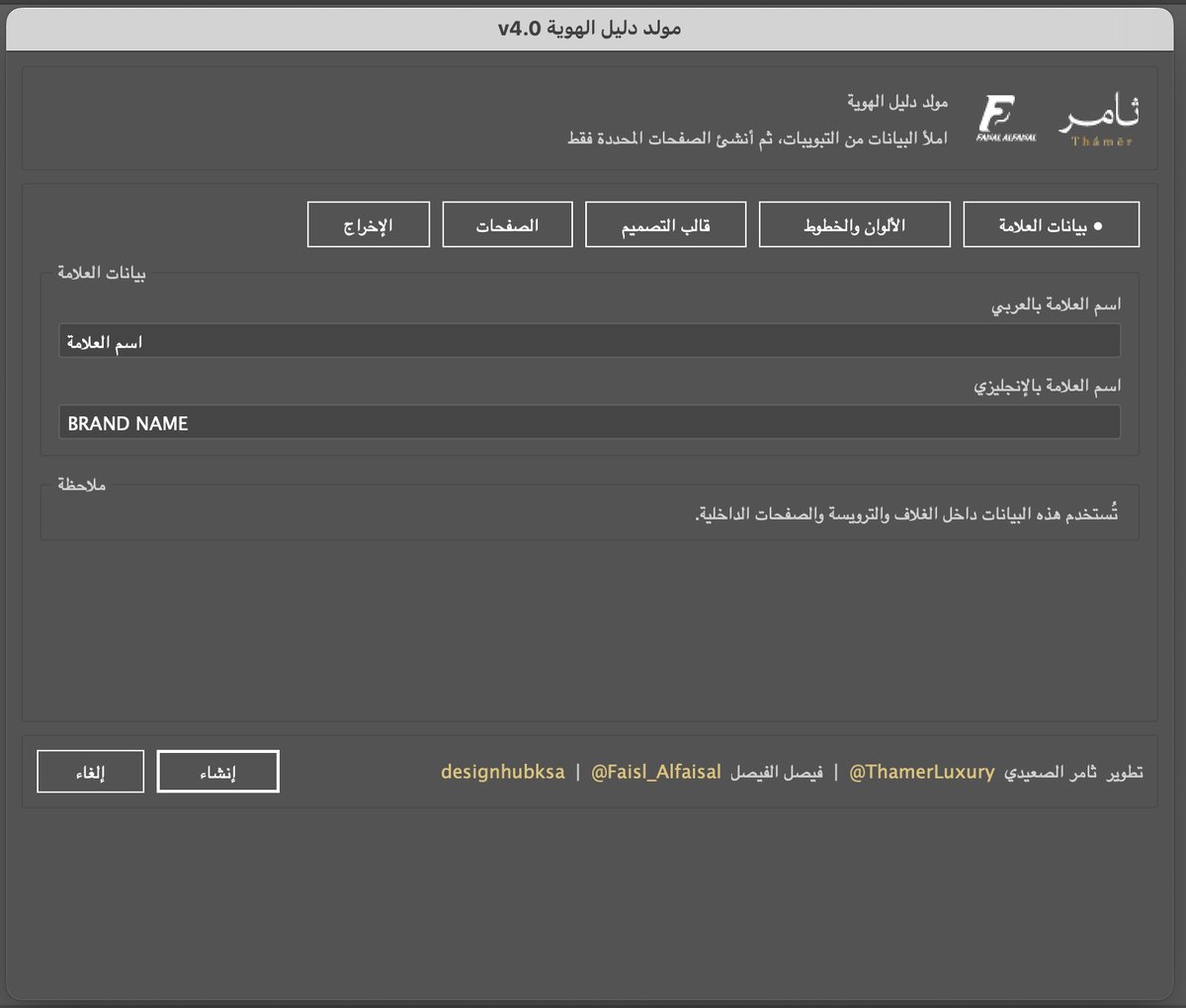Click window title مولد دليل الهوية v4.0
Screen dimensions: 1186x1008
point(589,28)
